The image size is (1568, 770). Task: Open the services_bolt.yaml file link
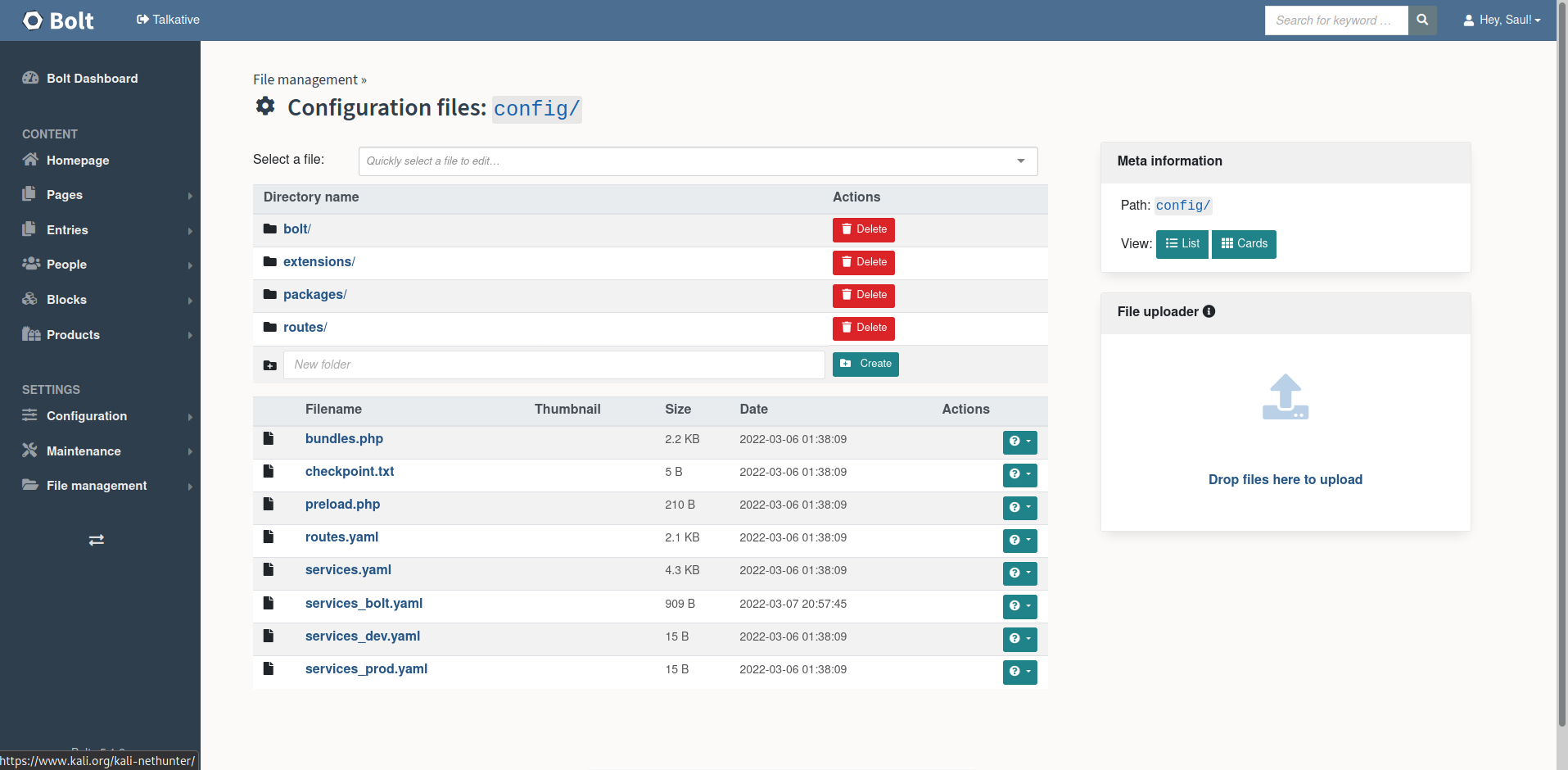pyautogui.click(x=364, y=604)
